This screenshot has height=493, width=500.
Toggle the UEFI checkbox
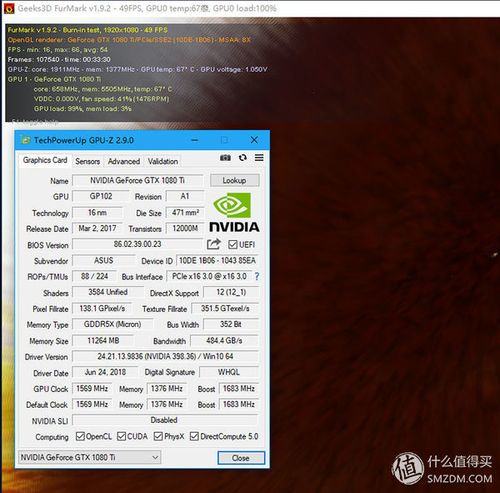pyautogui.click(x=232, y=244)
